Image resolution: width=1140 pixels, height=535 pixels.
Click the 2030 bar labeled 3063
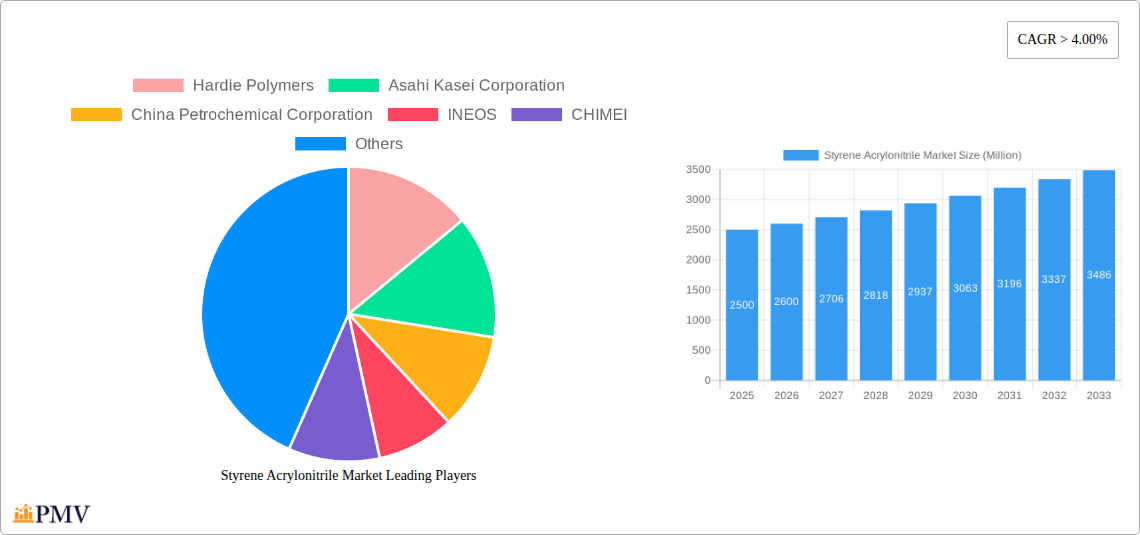pyautogui.click(x=965, y=288)
